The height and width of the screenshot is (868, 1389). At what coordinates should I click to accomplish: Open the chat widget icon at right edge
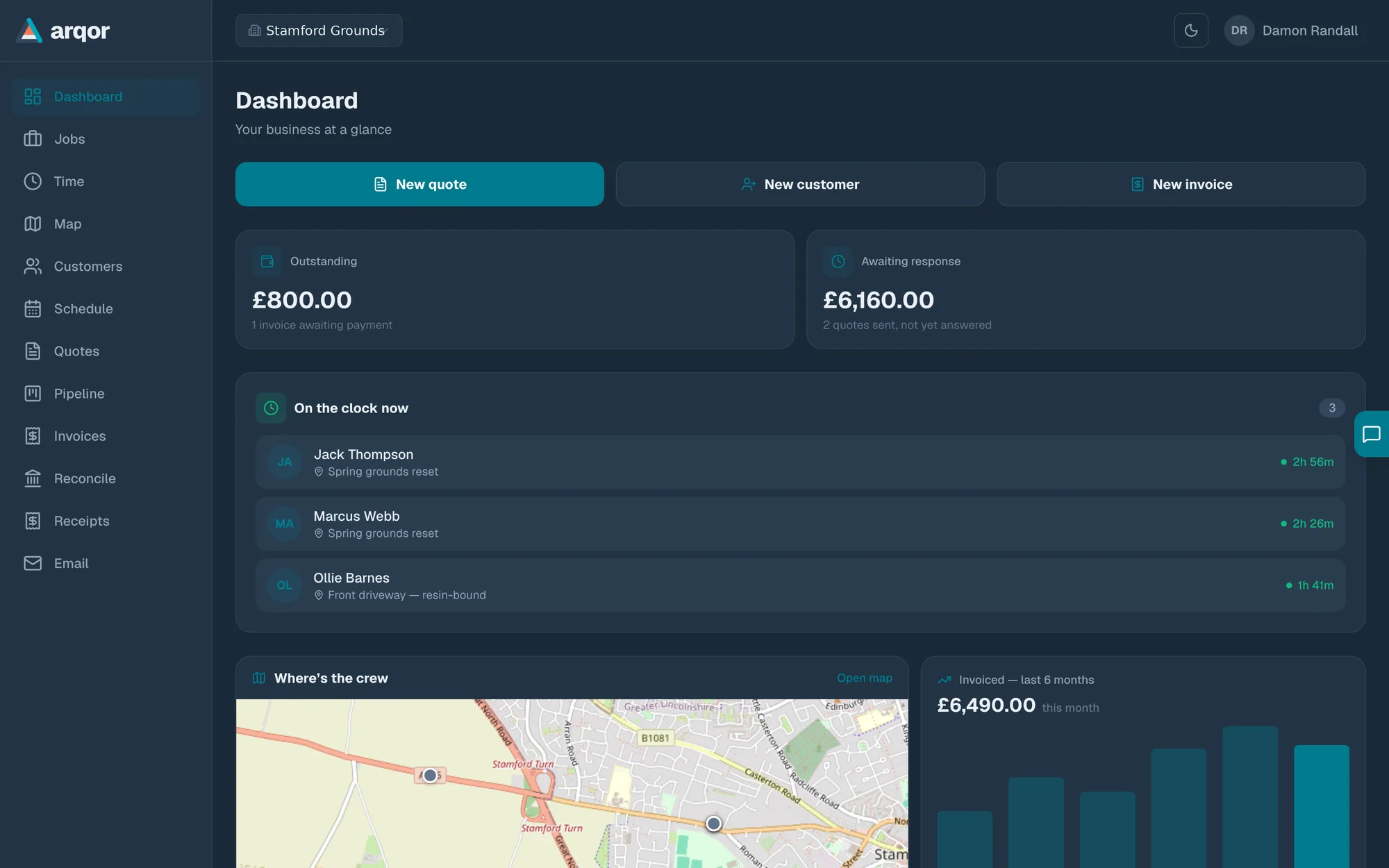[1372, 434]
